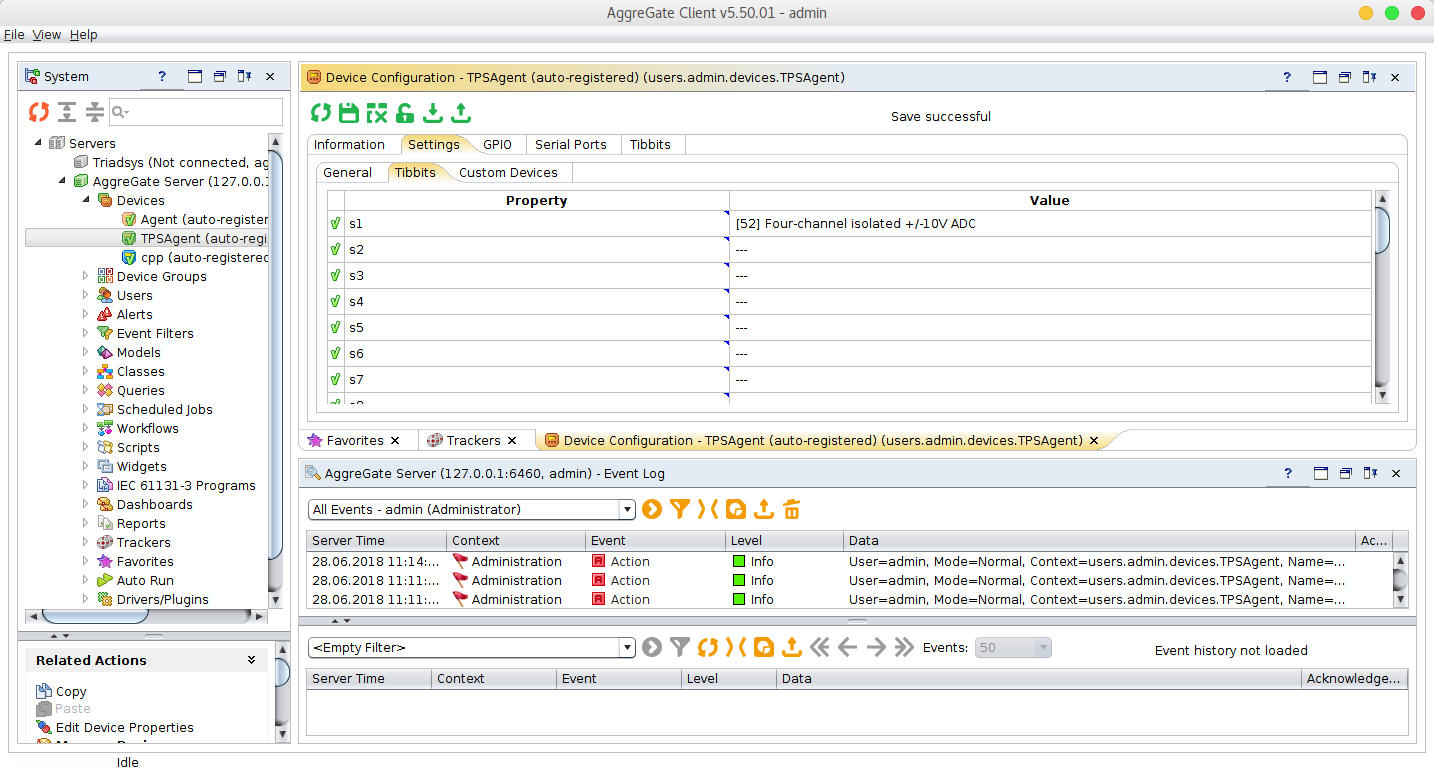Image resolution: width=1434 pixels, height=771 pixels.
Task: Refresh the Device Configuration properties
Action: point(320,113)
